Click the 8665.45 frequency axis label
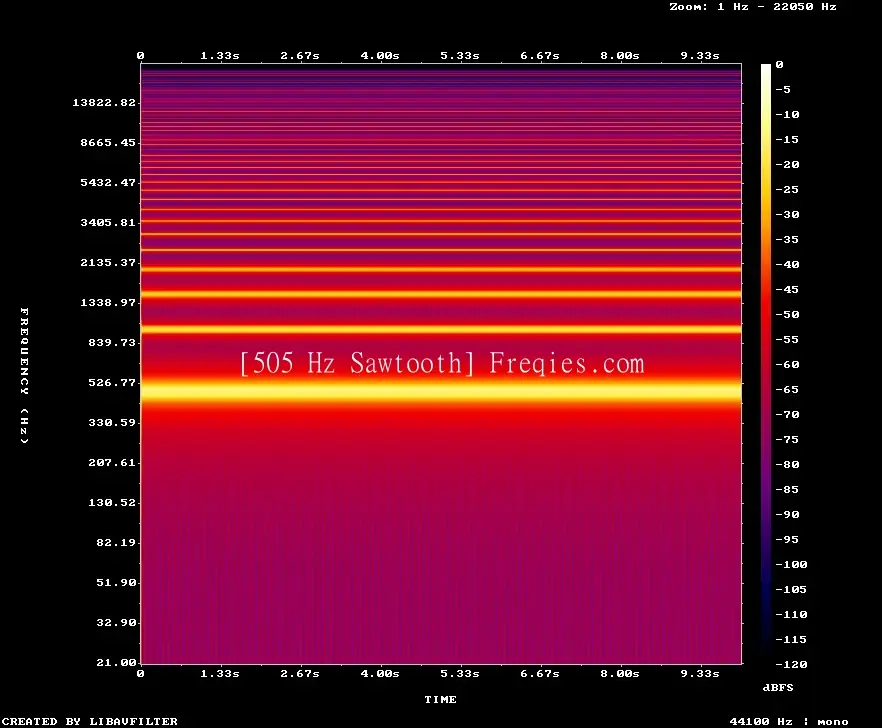This screenshot has width=882, height=728. 108,142
